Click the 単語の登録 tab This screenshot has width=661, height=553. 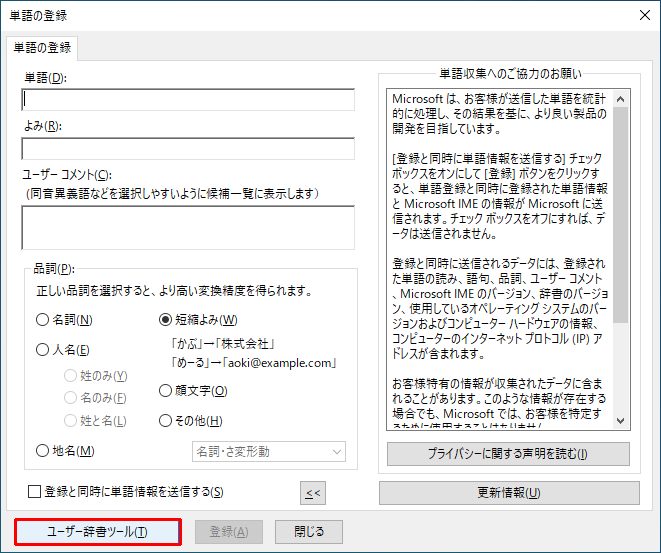[x=41, y=48]
